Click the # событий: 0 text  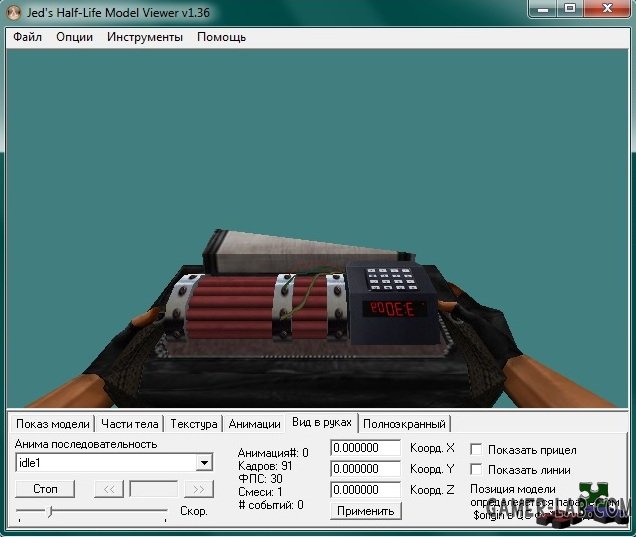[271, 505]
